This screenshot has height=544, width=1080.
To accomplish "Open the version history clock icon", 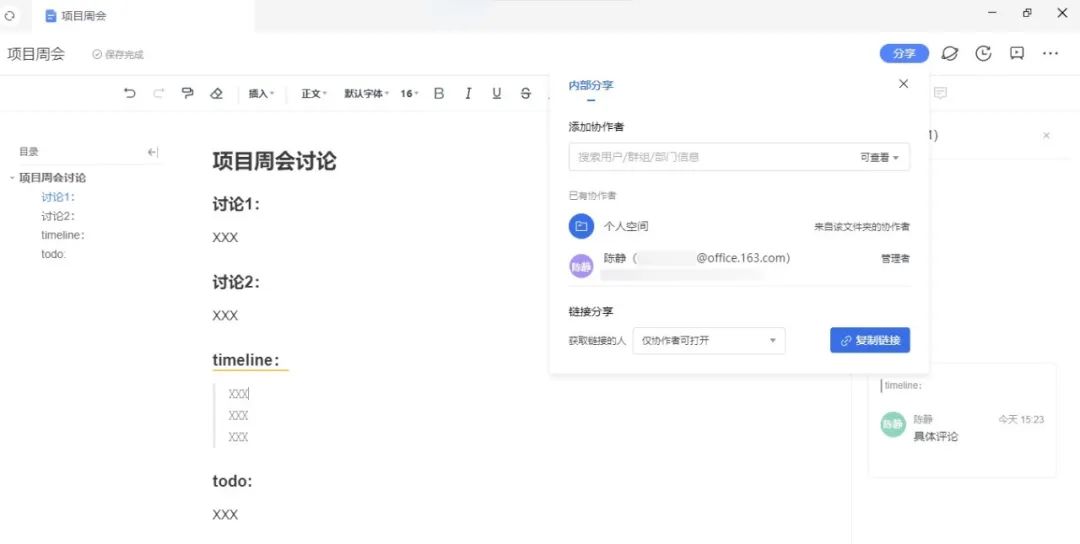I will (983, 54).
